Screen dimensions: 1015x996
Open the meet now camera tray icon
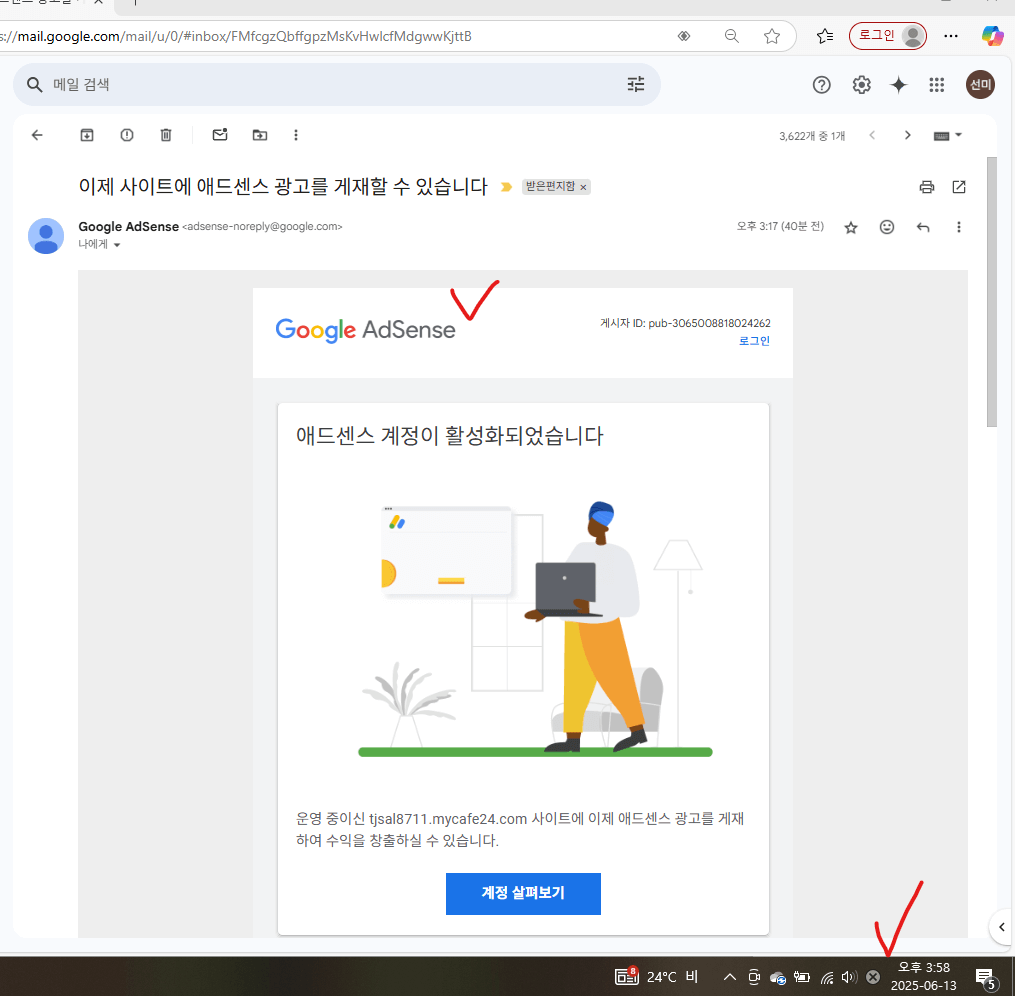(753, 977)
